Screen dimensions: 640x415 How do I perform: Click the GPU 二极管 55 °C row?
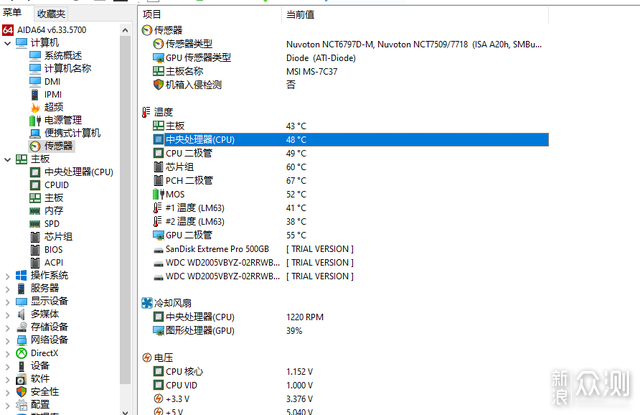tap(351, 235)
